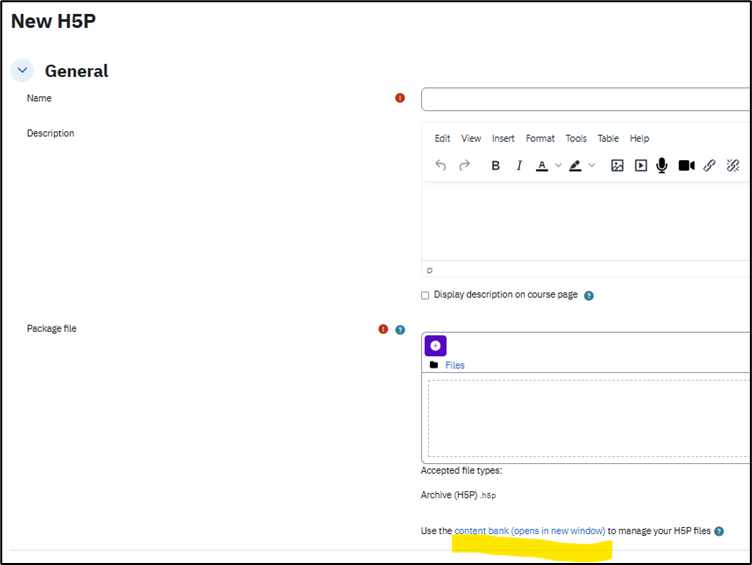Open the Format menu in editor
Screen dimensions: 752x565
(x=540, y=139)
